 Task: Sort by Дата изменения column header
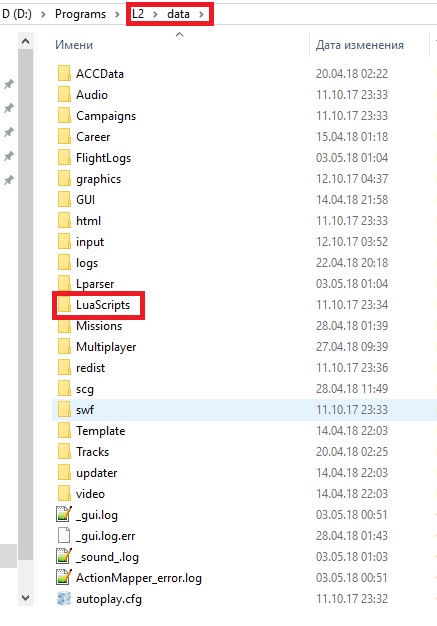[x=360, y=45]
